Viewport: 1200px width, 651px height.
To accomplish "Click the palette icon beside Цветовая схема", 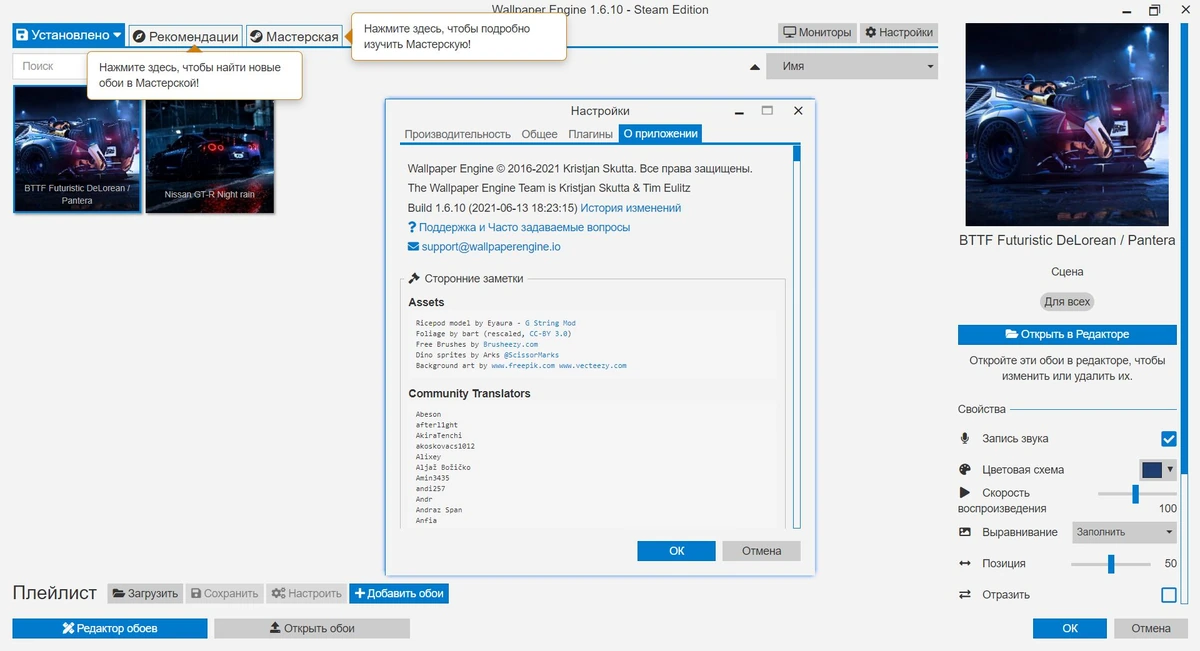I will click(x=965, y=469).
